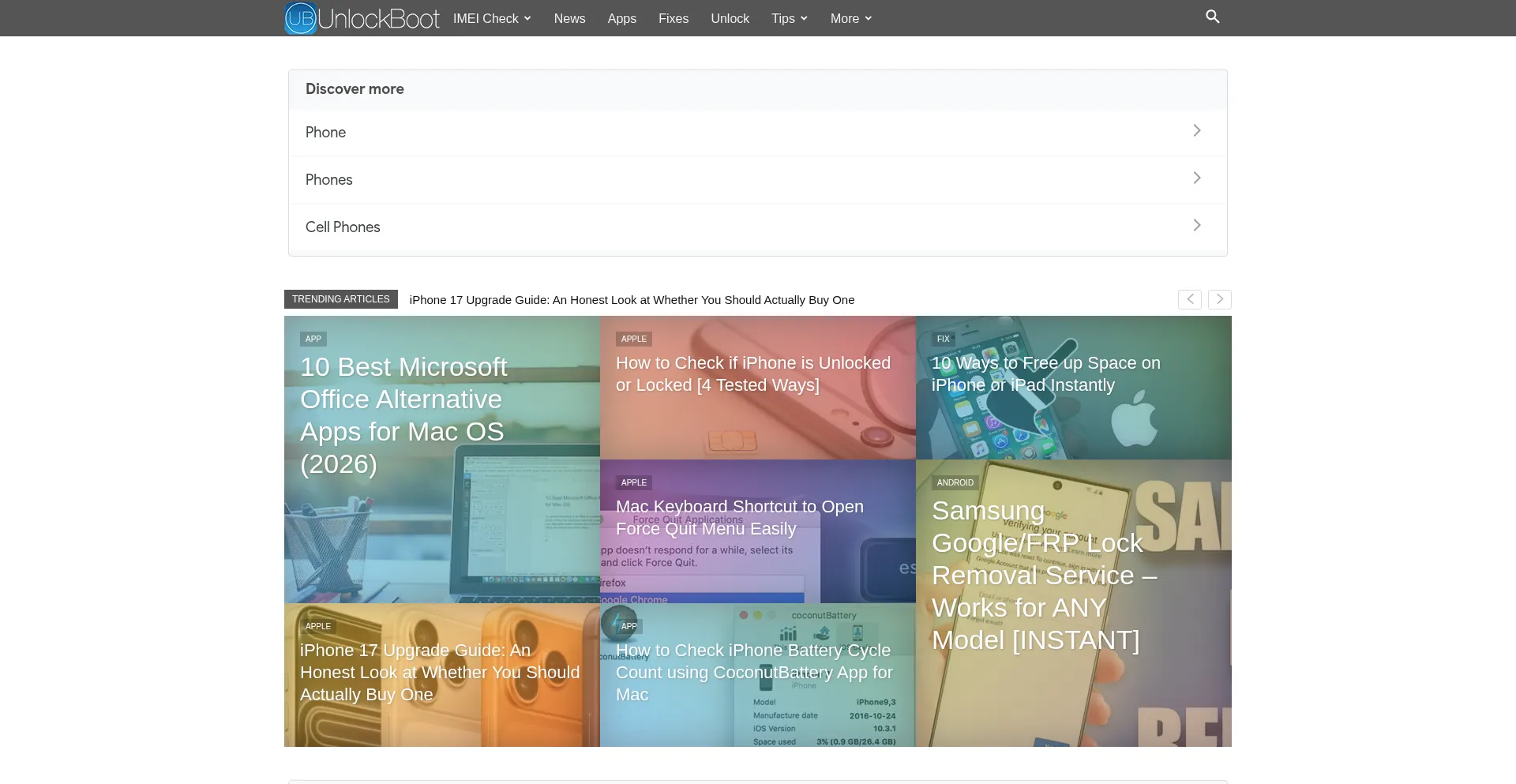The height and width of the screenshot is (784, 1516).
Task: Expand the More menu
Action: (x=851, y=18)
